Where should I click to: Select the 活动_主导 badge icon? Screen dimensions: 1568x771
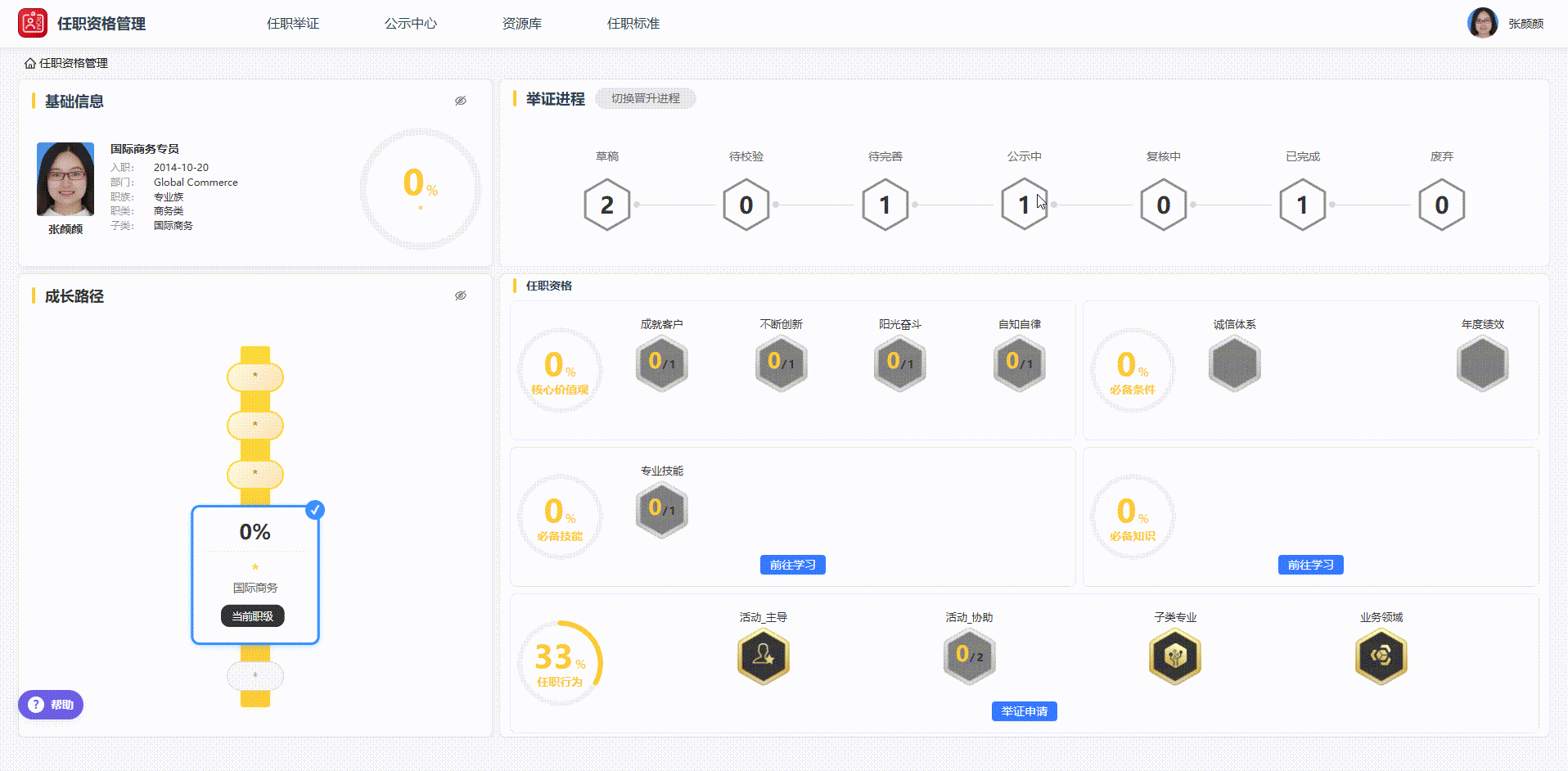point(763,656)
